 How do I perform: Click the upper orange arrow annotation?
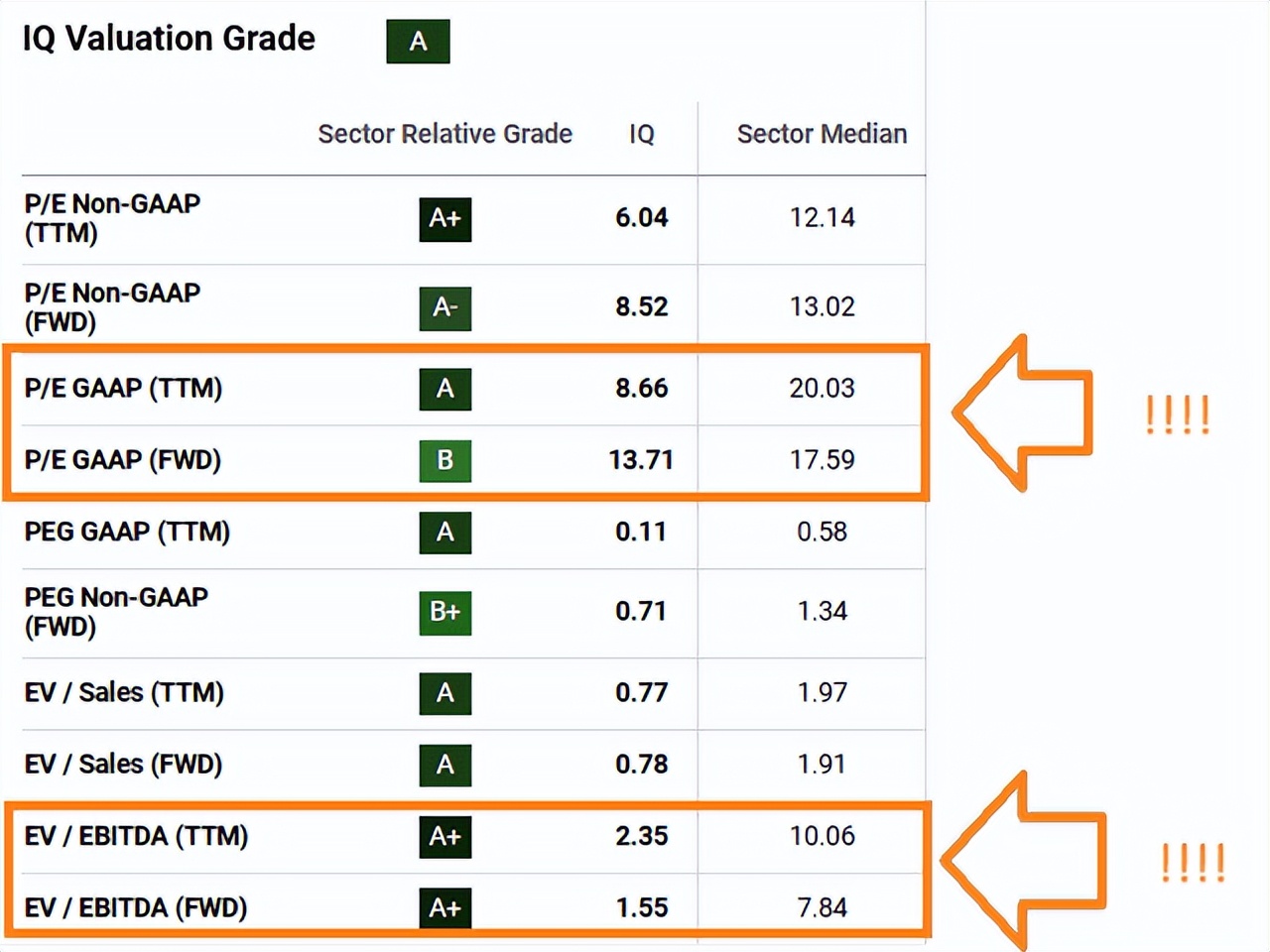[1020, 412]
